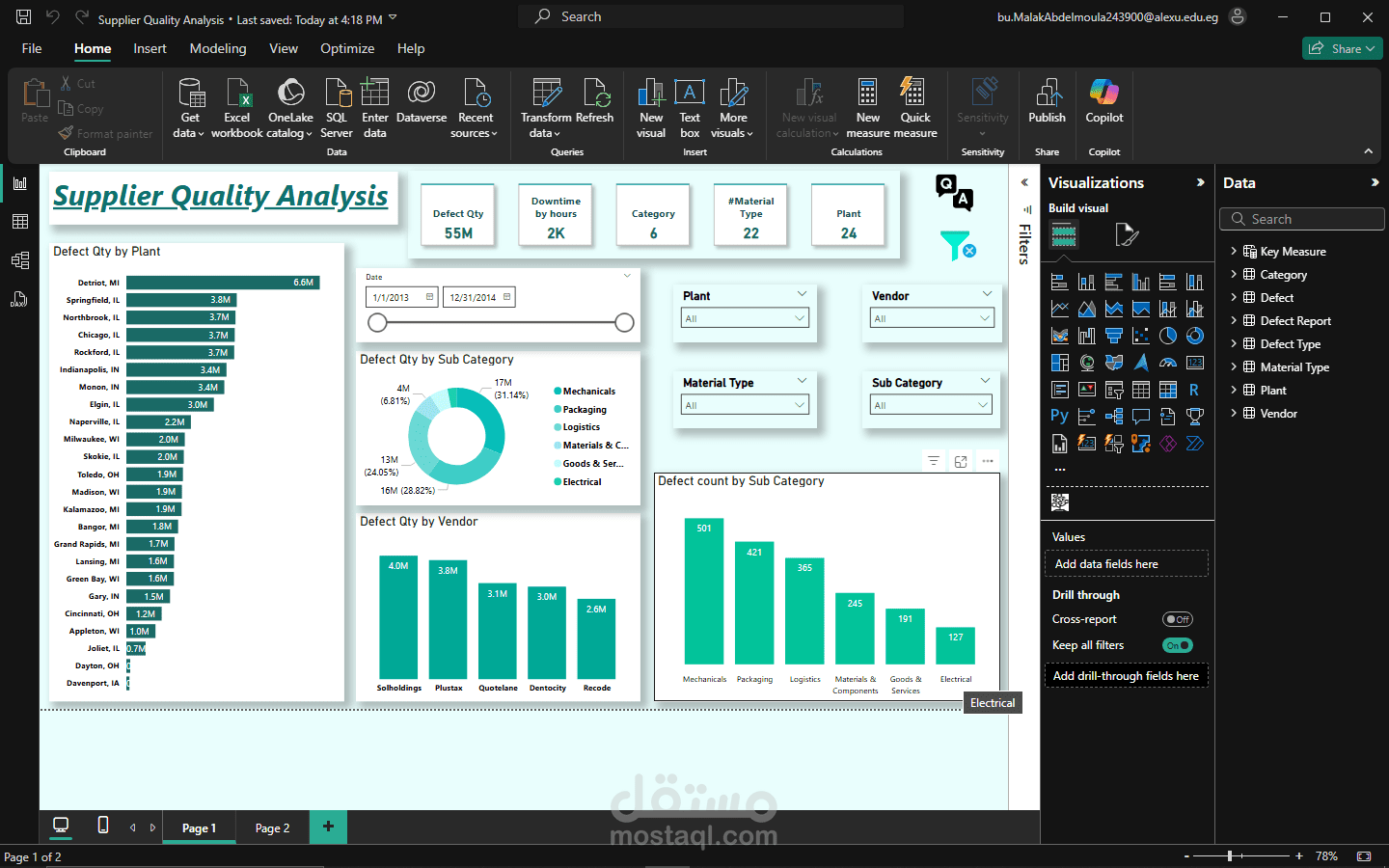
Task: Select the Slicer visualization icon
Action: click(1114, 390)
